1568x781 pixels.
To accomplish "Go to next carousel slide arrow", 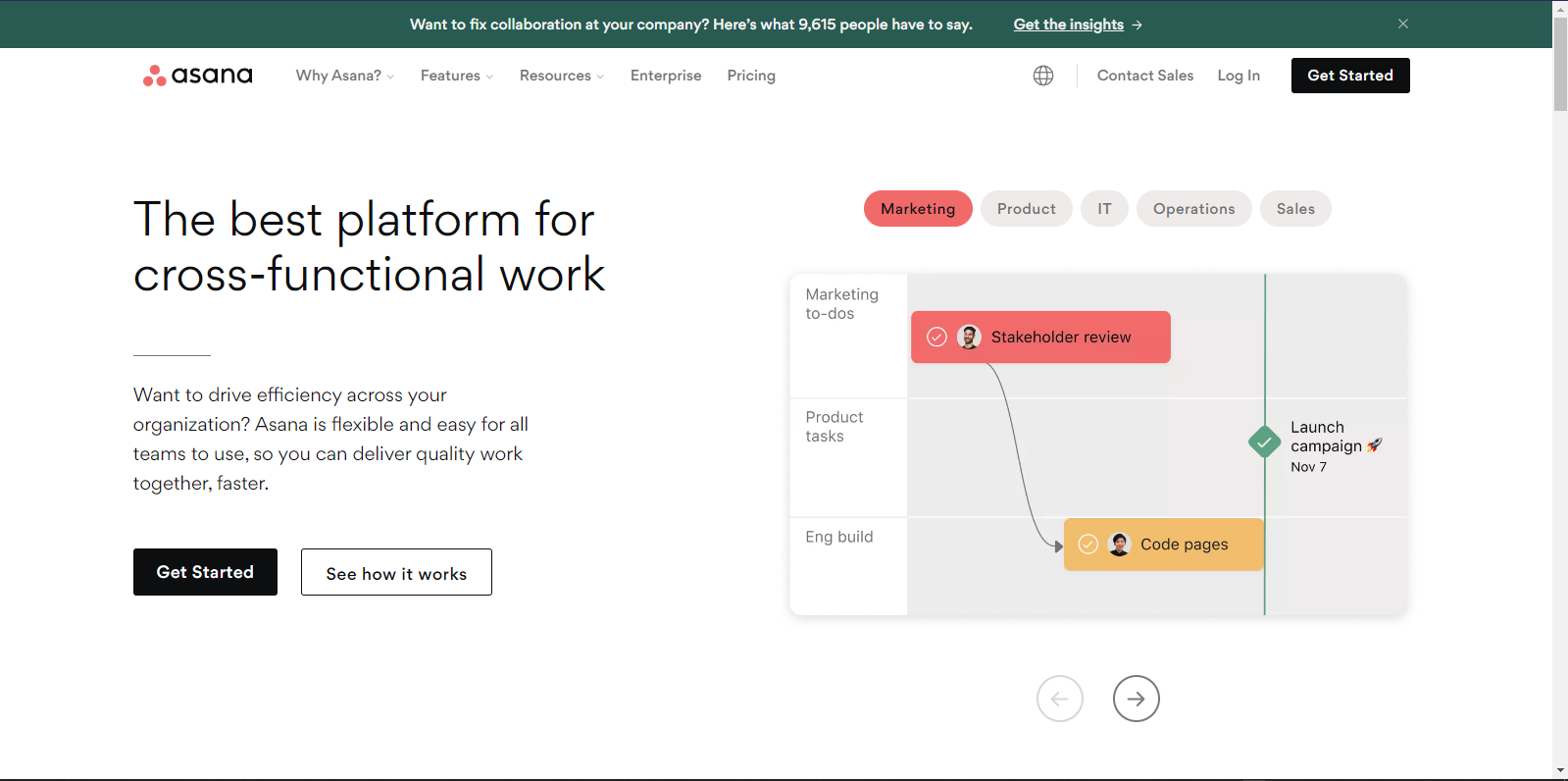I will 1137,699.
